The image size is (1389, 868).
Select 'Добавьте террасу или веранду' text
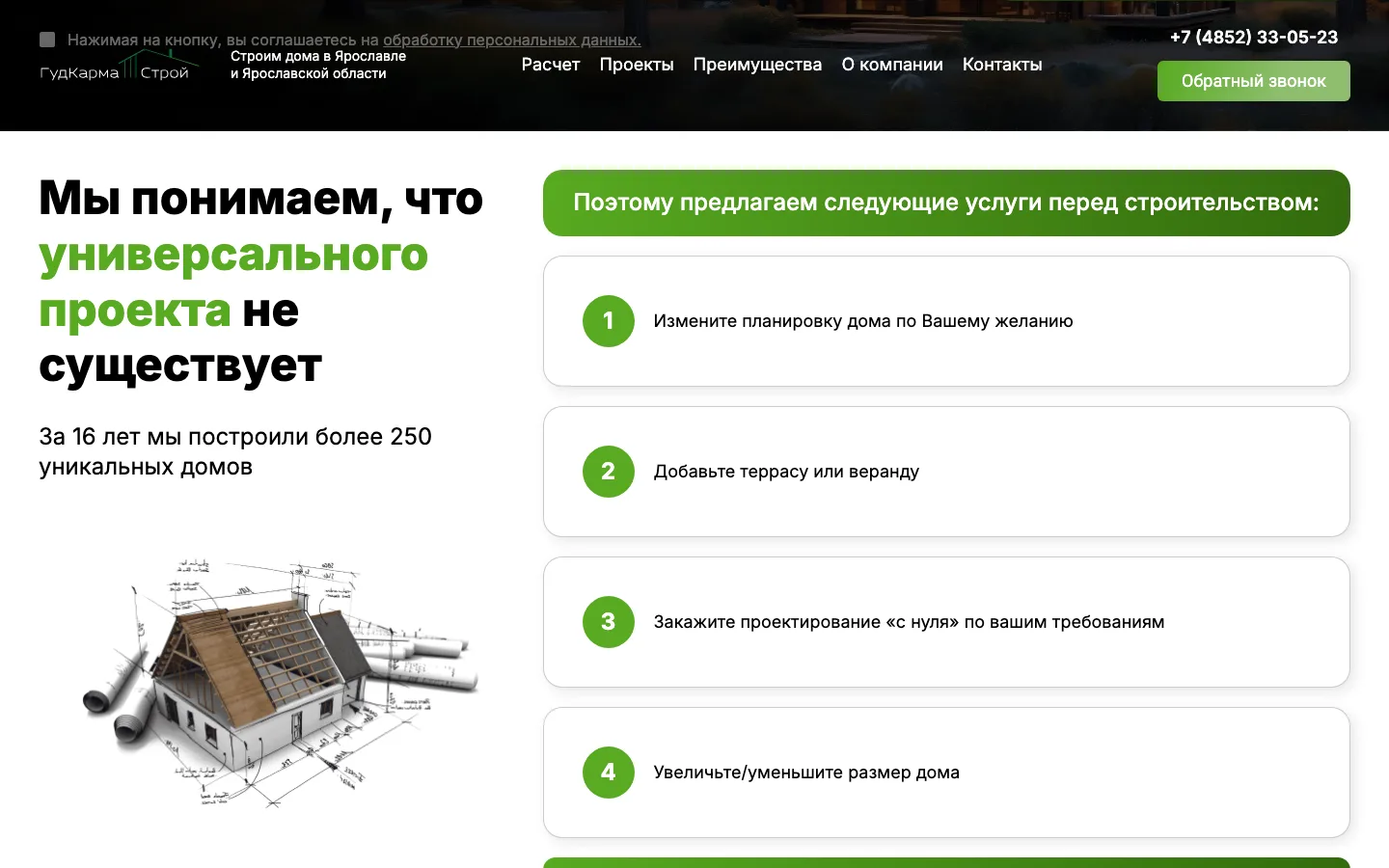786,472
